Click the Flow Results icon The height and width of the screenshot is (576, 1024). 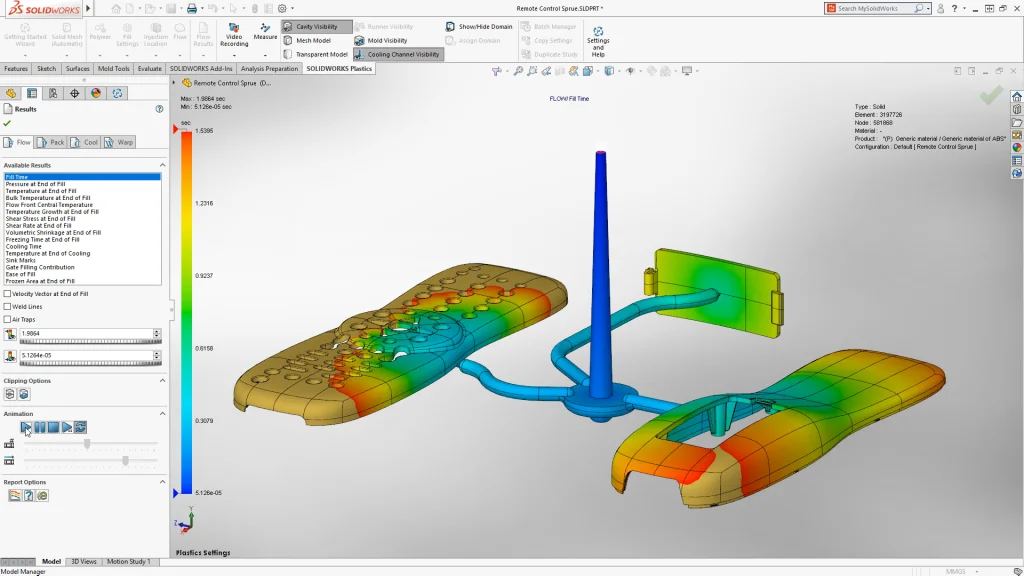pos(201,31)
